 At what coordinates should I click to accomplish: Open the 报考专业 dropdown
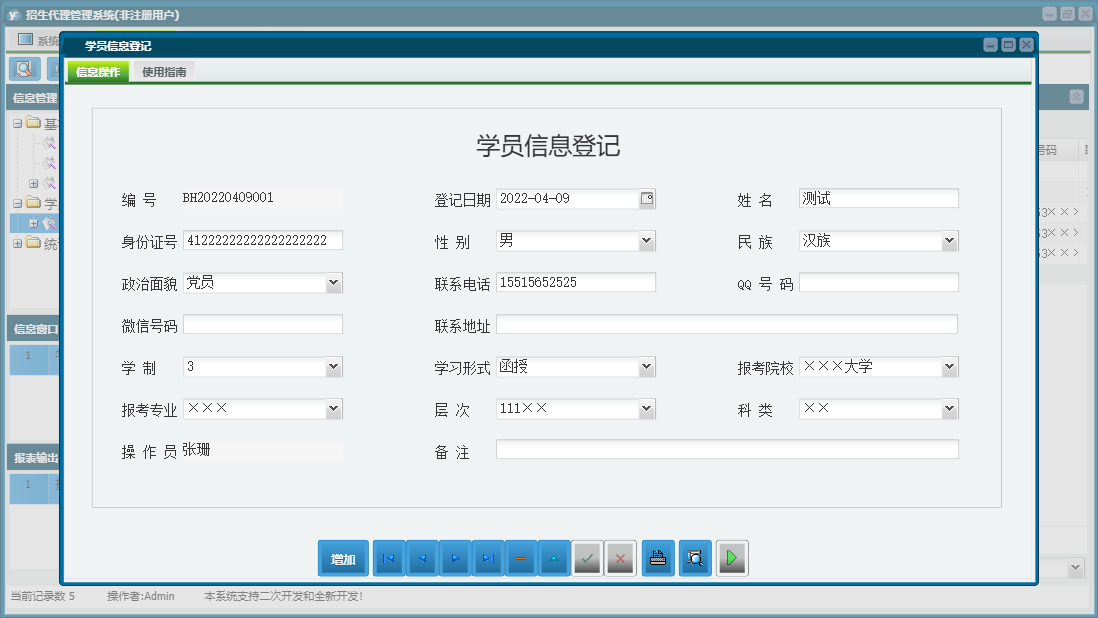[334, 409]
